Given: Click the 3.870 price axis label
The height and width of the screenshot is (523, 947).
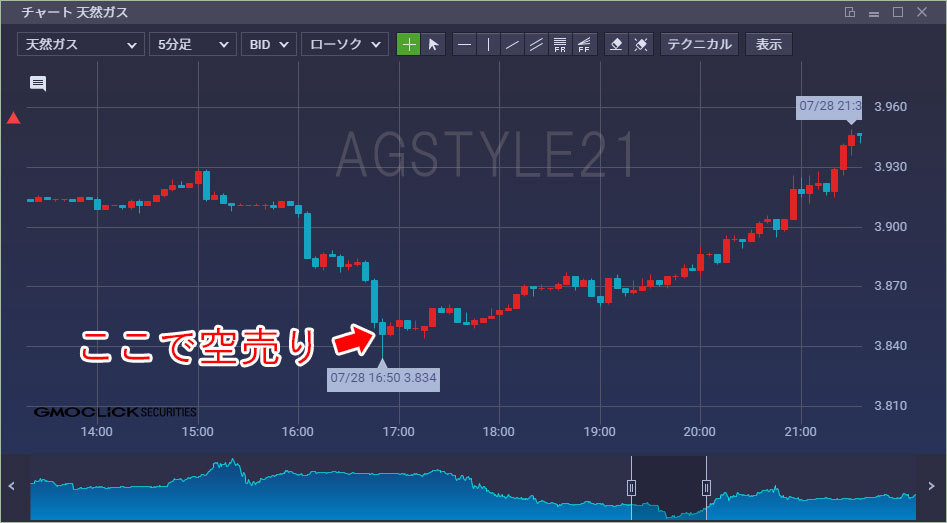Looking at the screenshot, I should [x=891, y=286].
